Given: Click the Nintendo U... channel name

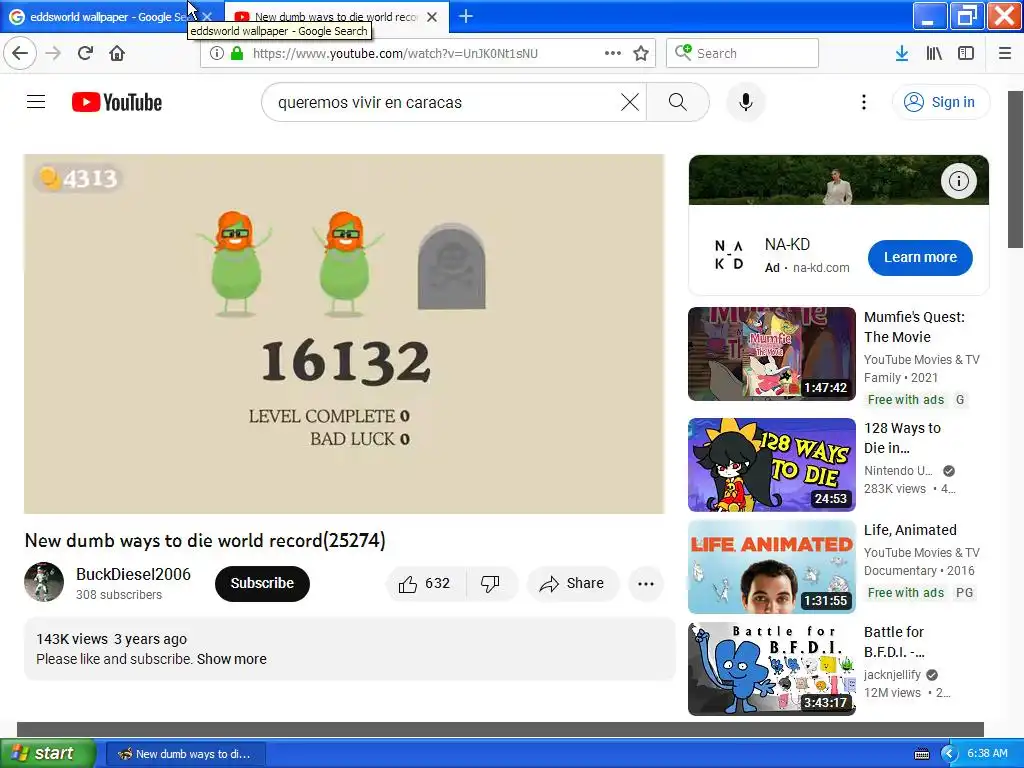Looking at the screenshot, I should coord(898,470).
